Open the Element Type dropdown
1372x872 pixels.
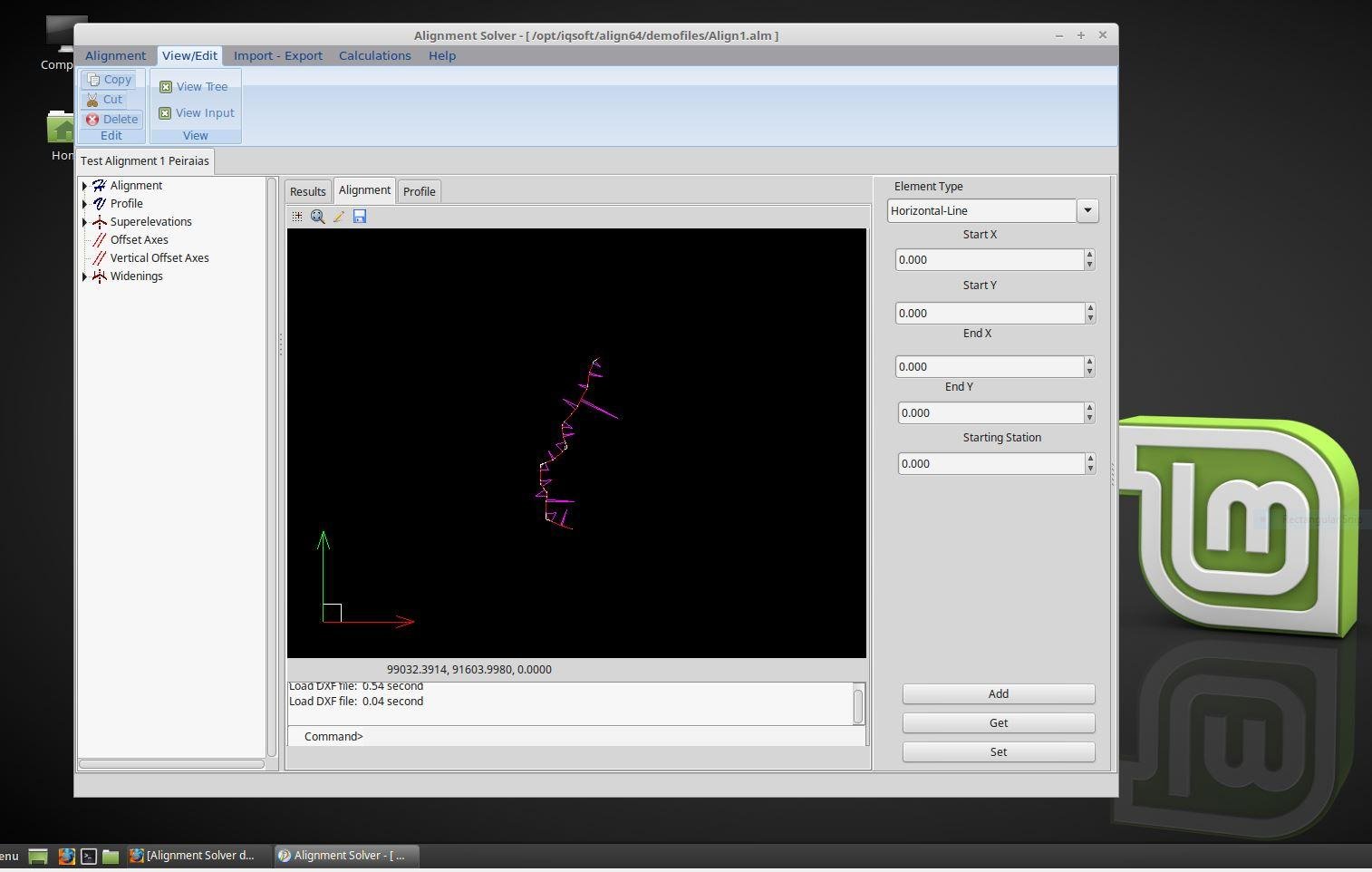coord(1087,209)
